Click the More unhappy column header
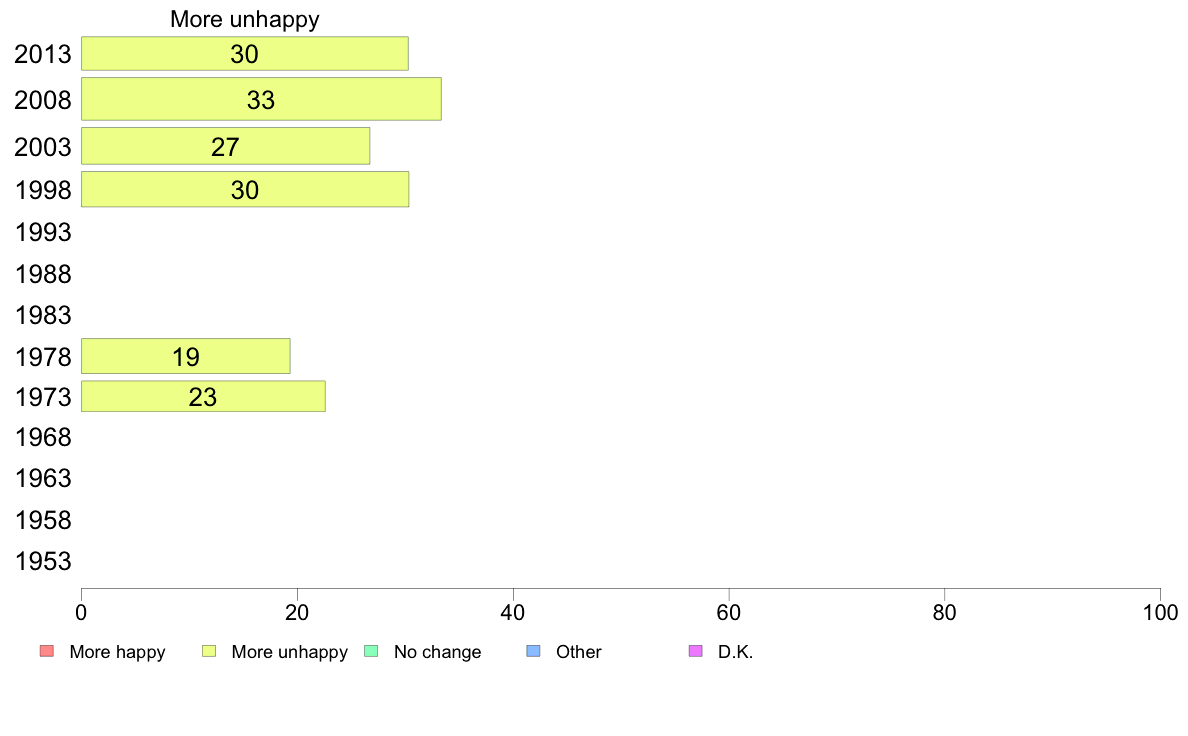This screenshot has height=736, width=1188. (245, 19)
